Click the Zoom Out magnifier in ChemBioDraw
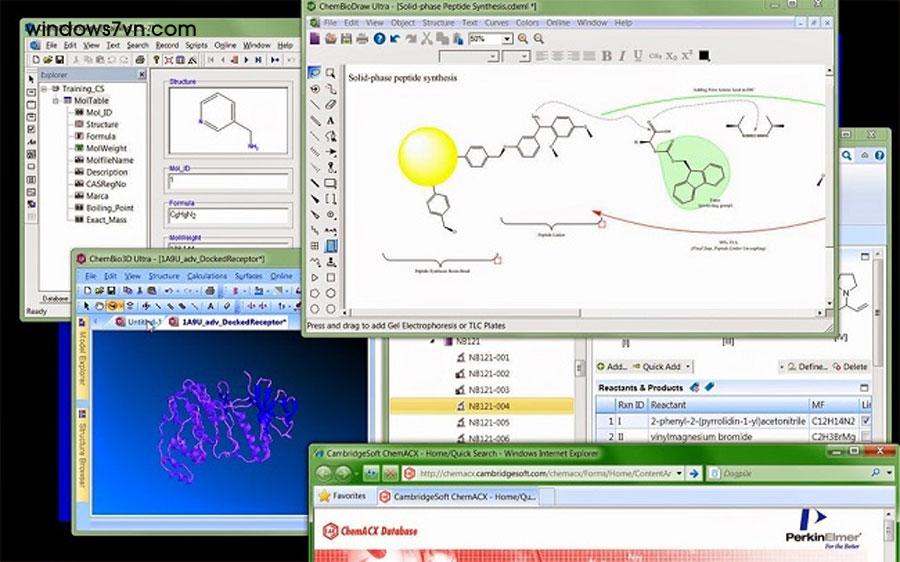 [538, 39]
